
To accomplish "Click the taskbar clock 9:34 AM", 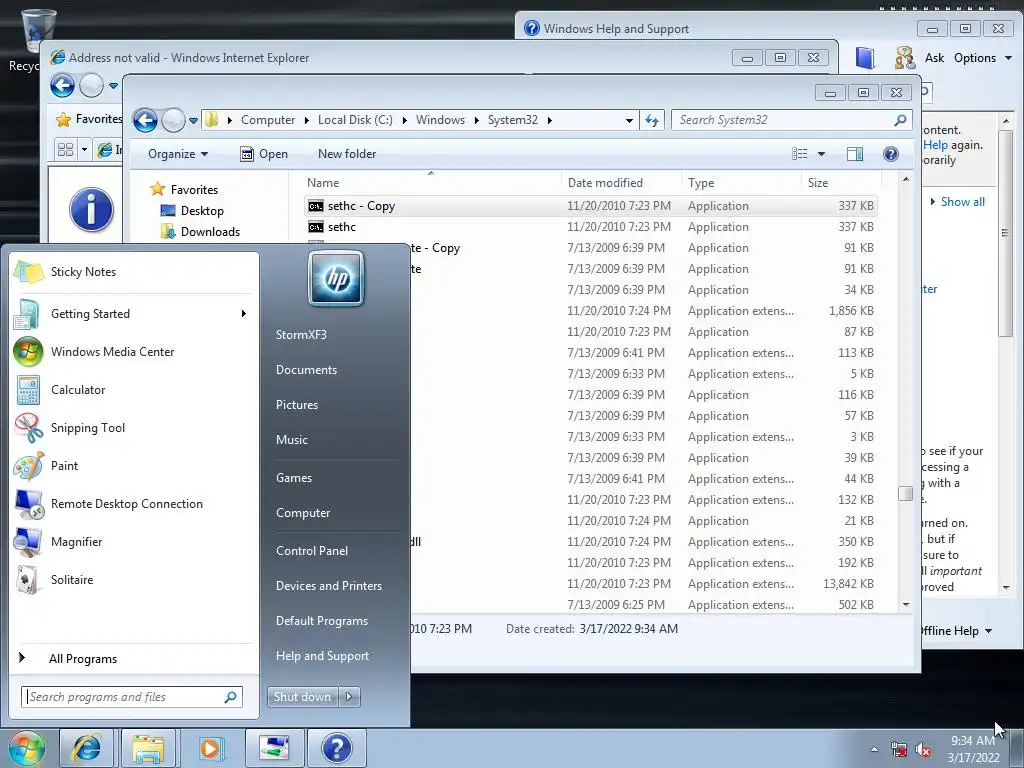I will pos(972,741).
